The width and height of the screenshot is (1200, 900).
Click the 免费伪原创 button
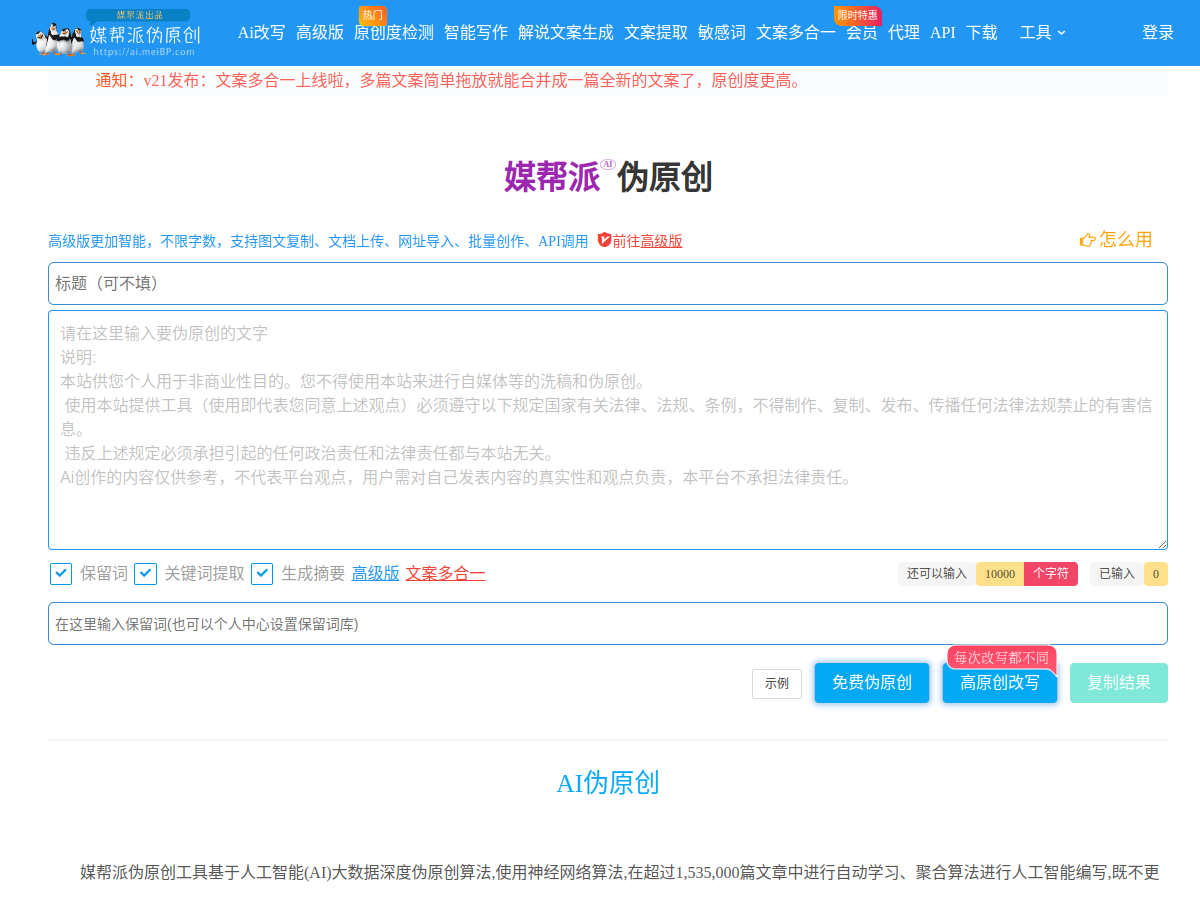[x=872, y=683]
